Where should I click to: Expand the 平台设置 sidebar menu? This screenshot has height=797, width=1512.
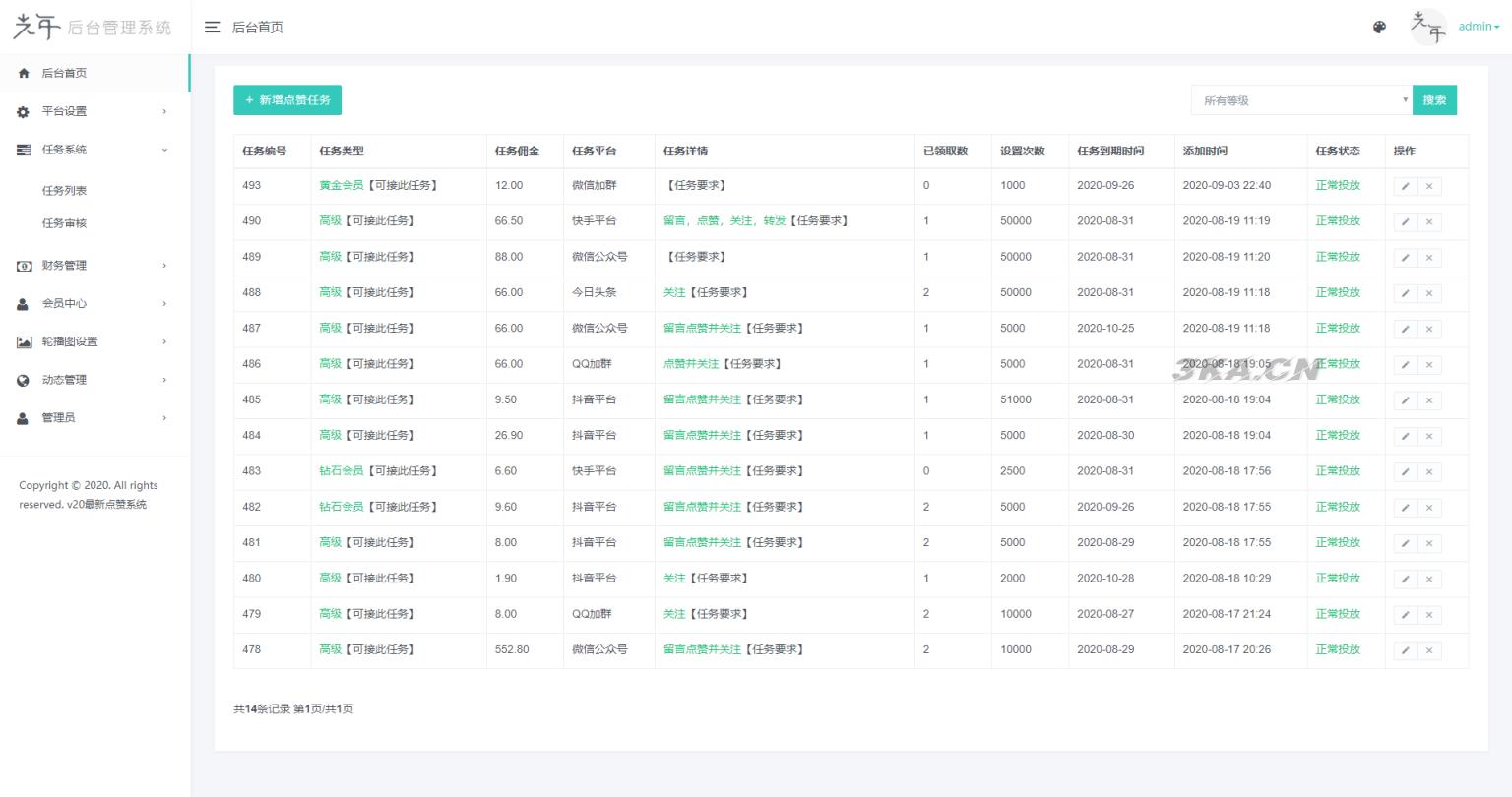tap(93, 111)
